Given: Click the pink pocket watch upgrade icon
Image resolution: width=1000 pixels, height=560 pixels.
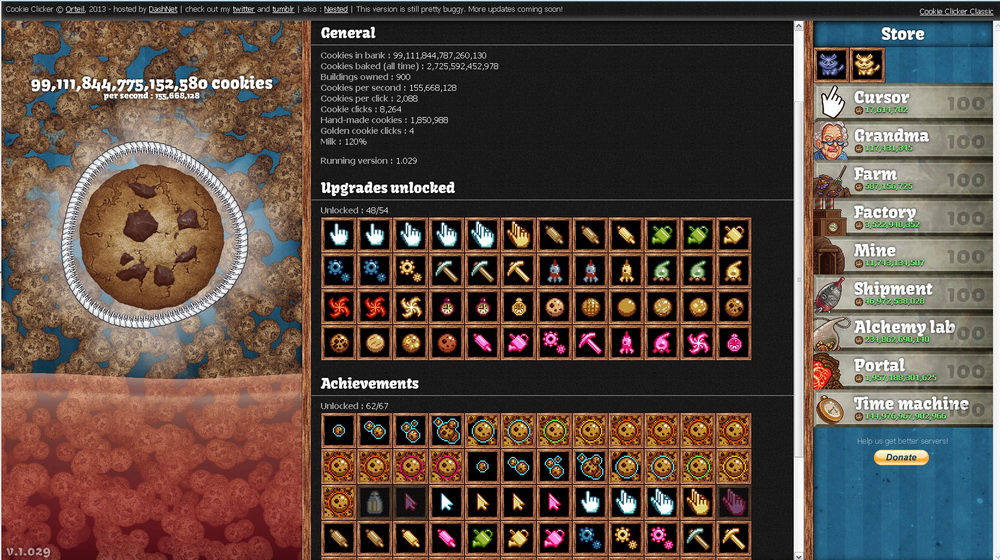Looking at the screenshot, I should (x=732, y=343).
